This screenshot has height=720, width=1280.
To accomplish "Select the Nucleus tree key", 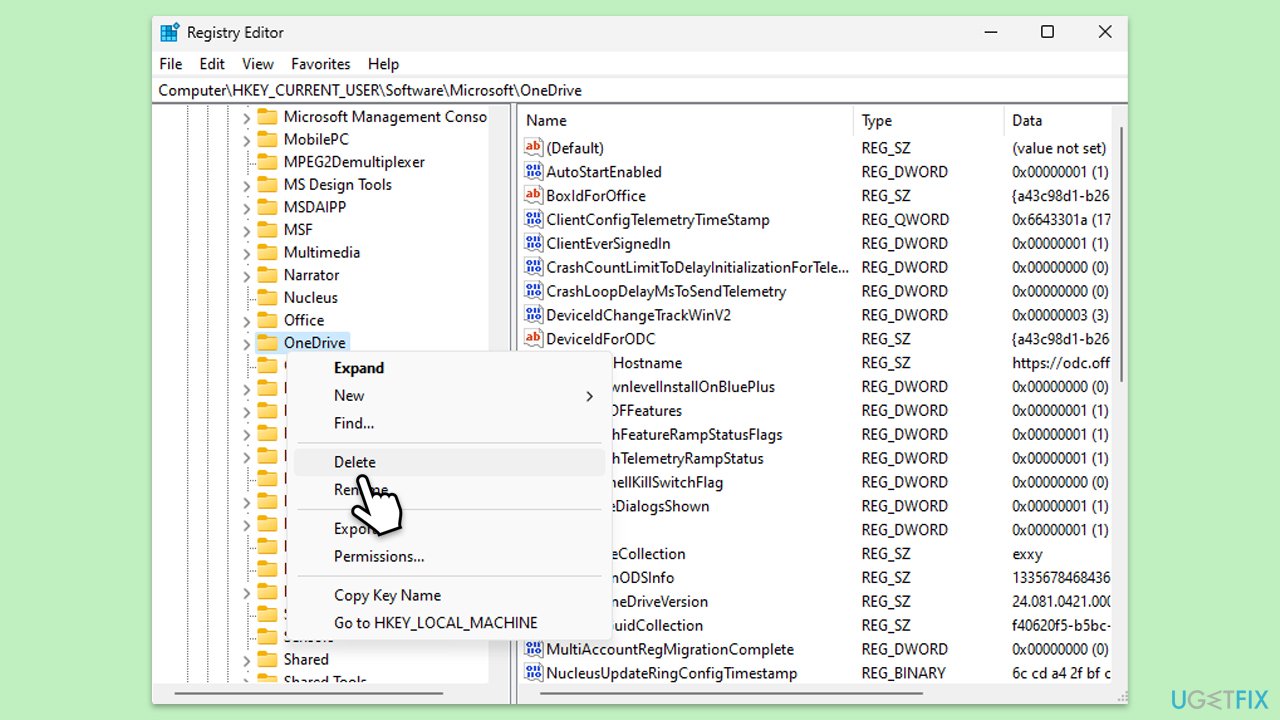I will tap(311, 297).
